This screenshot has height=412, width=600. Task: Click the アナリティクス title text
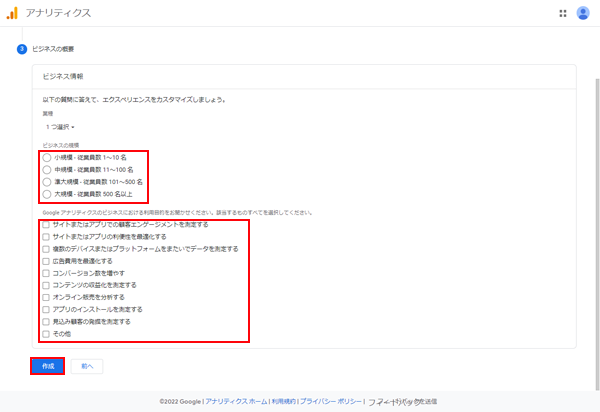(x=59, y=13)
